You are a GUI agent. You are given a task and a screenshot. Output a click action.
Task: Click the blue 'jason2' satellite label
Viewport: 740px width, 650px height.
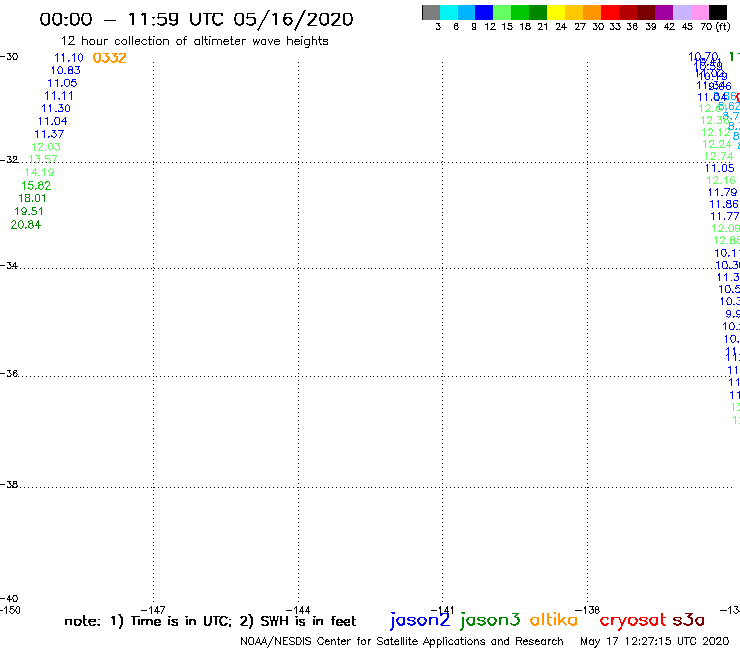click(x=420, y=620)
